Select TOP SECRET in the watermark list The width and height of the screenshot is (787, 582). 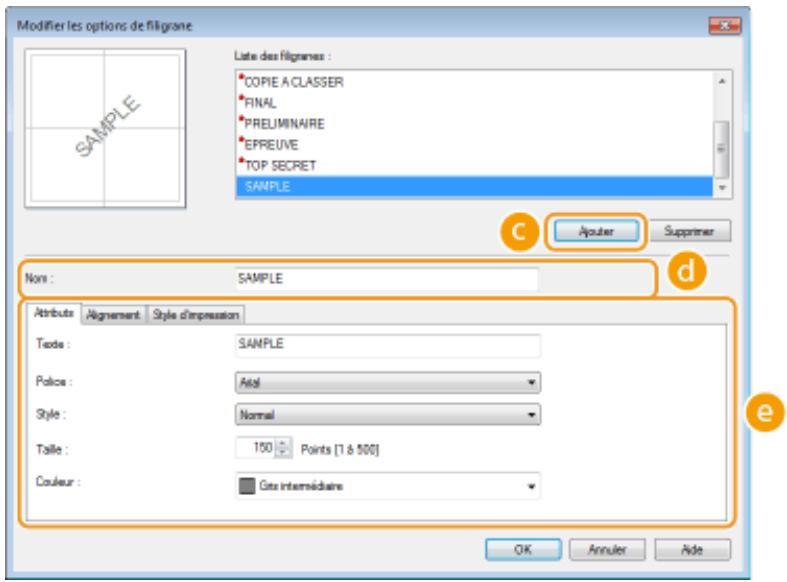474,166
